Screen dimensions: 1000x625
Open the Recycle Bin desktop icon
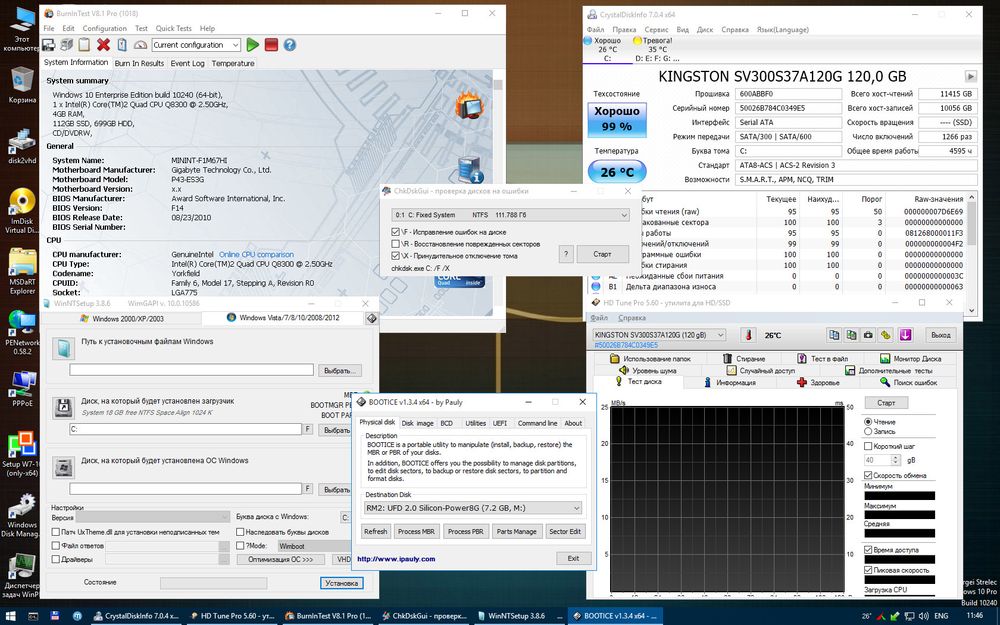coord(22,86)
